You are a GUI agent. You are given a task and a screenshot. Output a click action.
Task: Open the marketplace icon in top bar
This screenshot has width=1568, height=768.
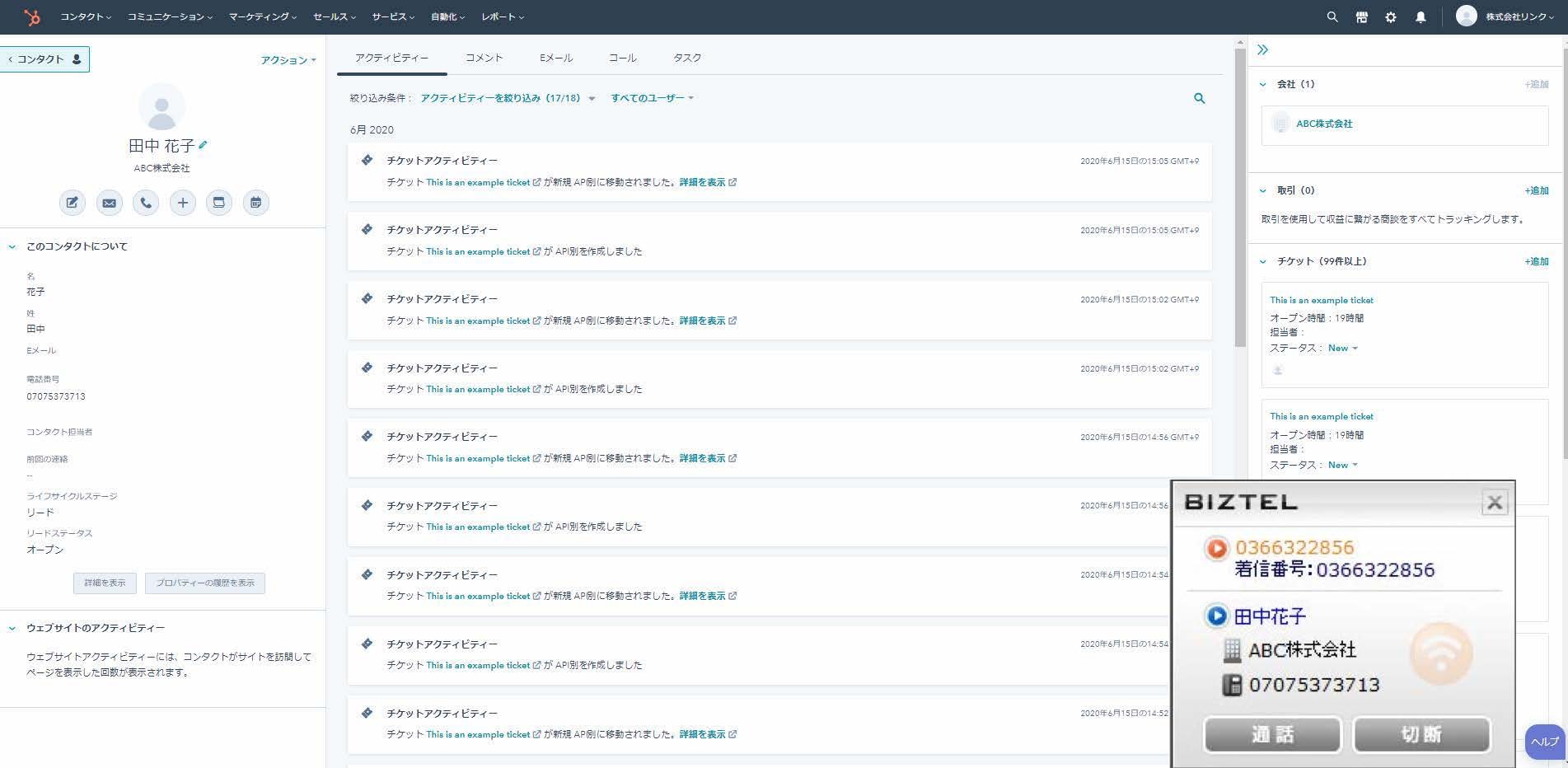pos(1361,17)
